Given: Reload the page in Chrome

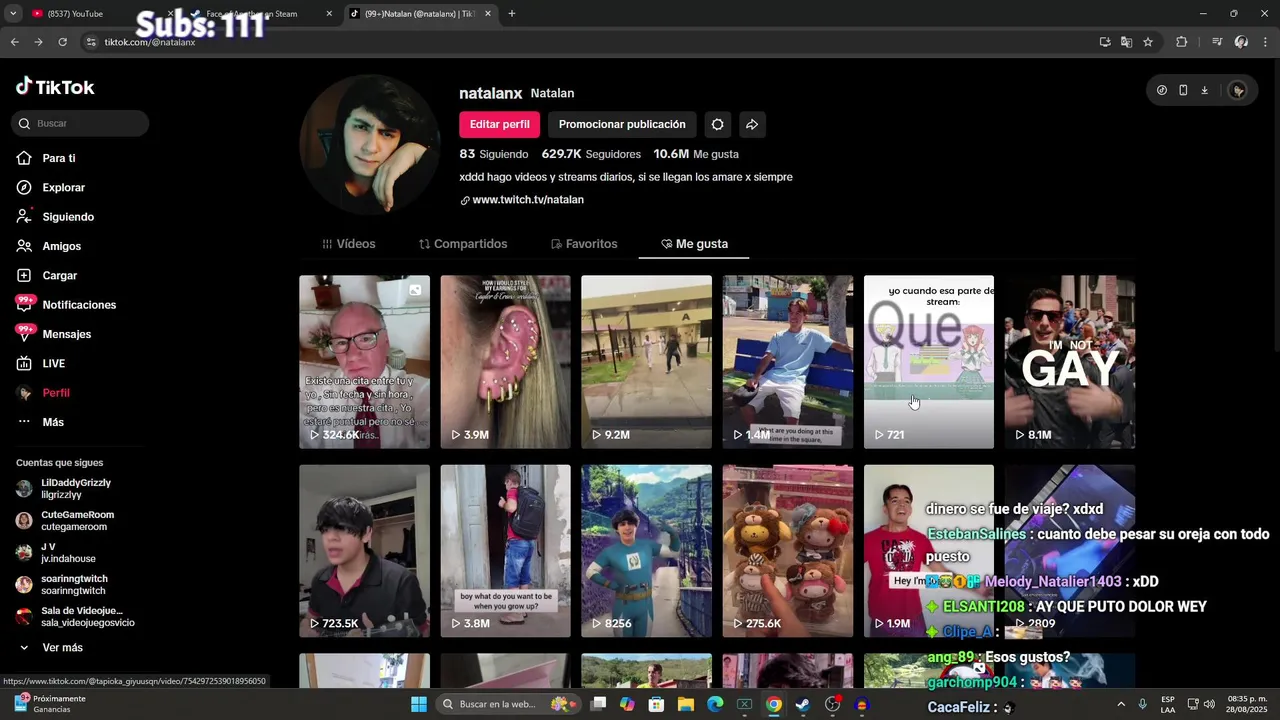Looking at the screenshot, I should [x=62, y=42].
